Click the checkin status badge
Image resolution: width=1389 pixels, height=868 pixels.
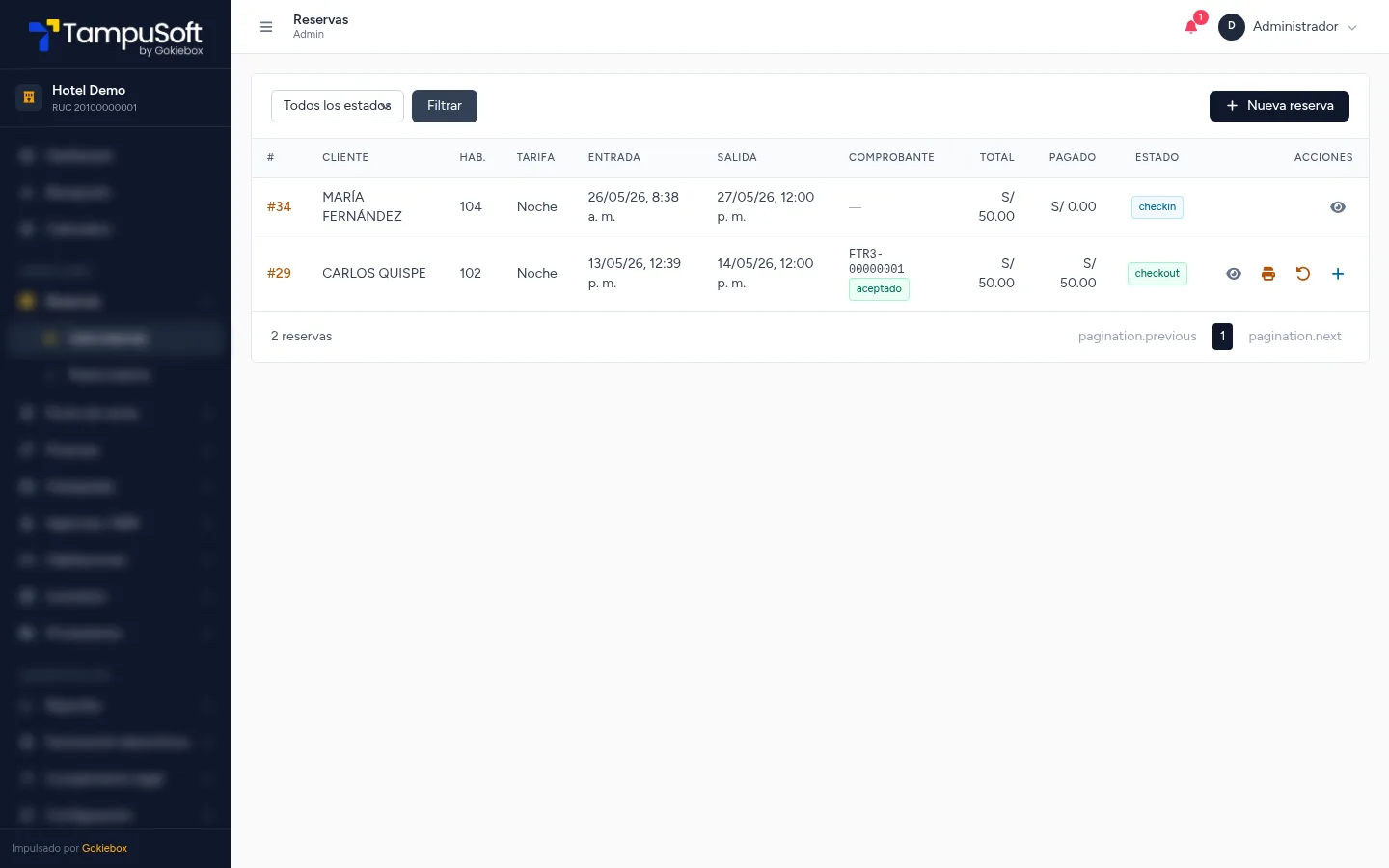click(1157, 207)
